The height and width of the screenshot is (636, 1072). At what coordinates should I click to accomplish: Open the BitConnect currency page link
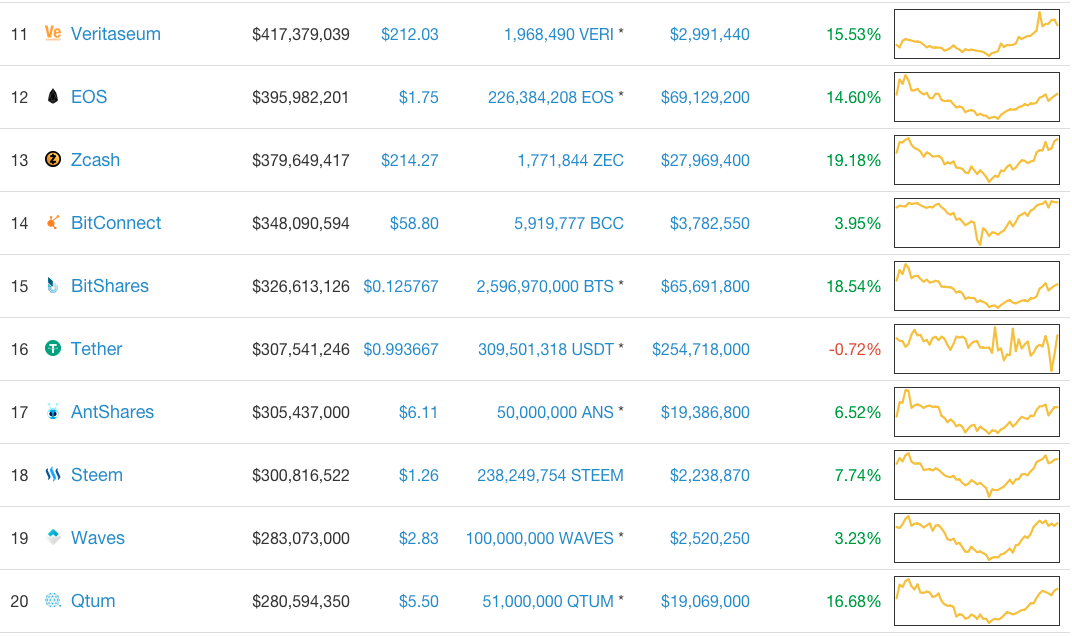tap(116, 223)
